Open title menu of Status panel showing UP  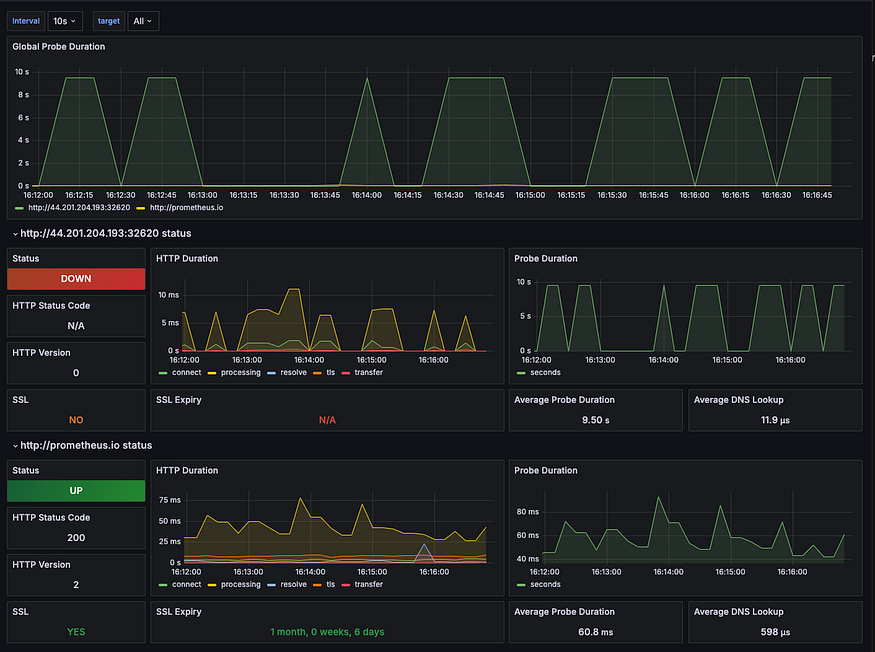pos(26,471)
